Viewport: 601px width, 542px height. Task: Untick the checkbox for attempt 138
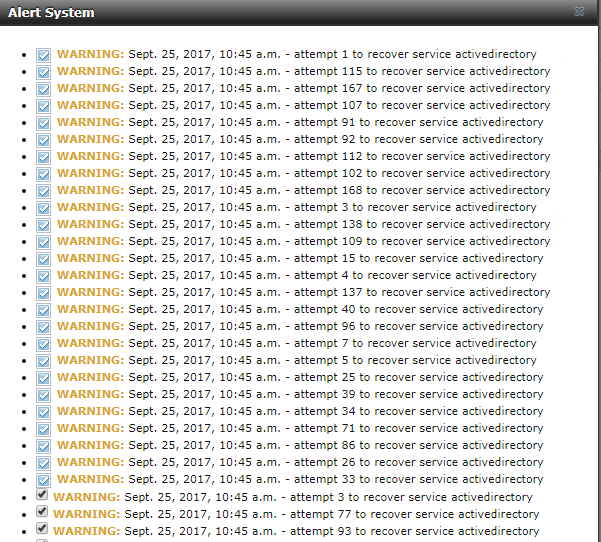tap(43, 225)
